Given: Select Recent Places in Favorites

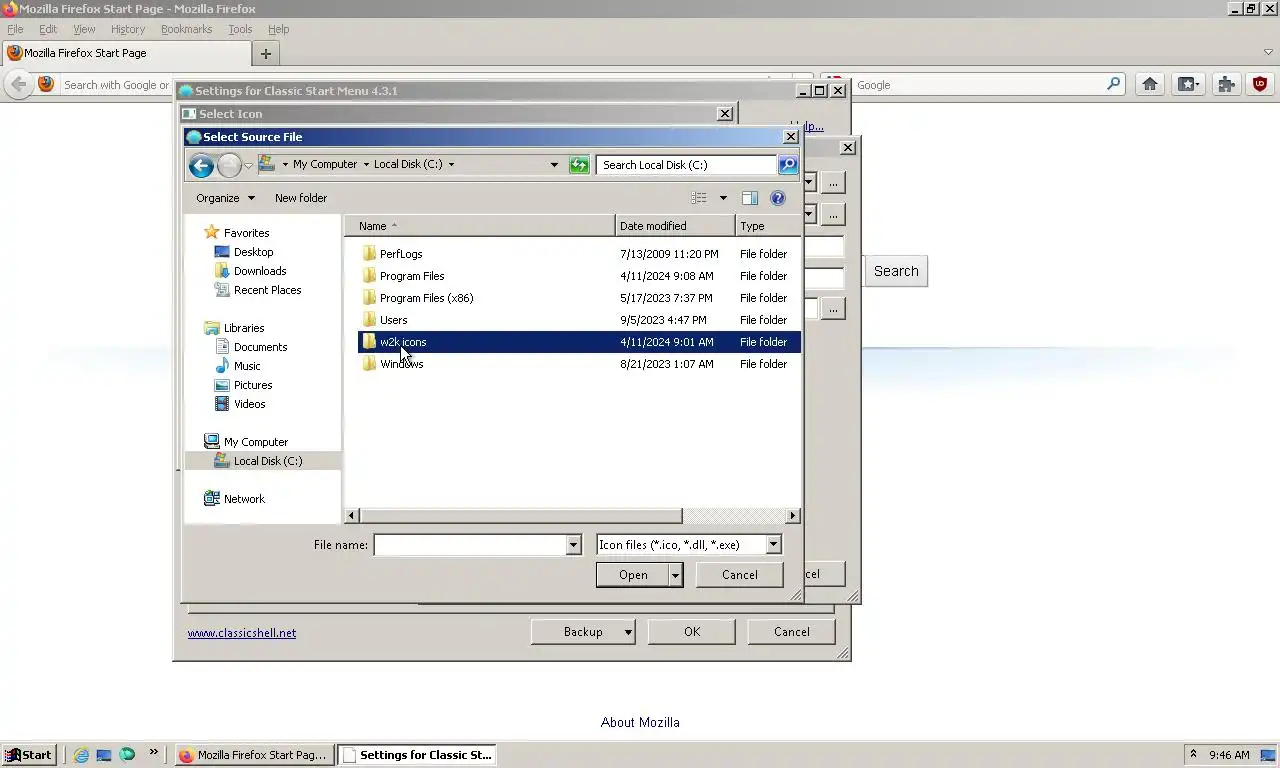Looking at the screenshot, I should (x=267, y=290).
